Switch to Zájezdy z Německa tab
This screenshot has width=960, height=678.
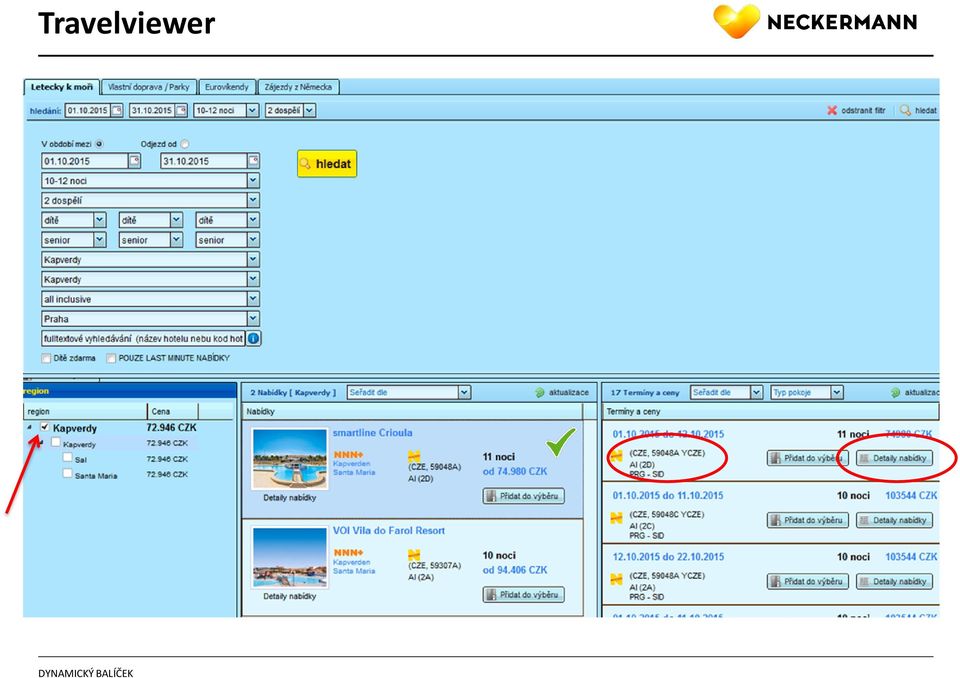point(298,87)
